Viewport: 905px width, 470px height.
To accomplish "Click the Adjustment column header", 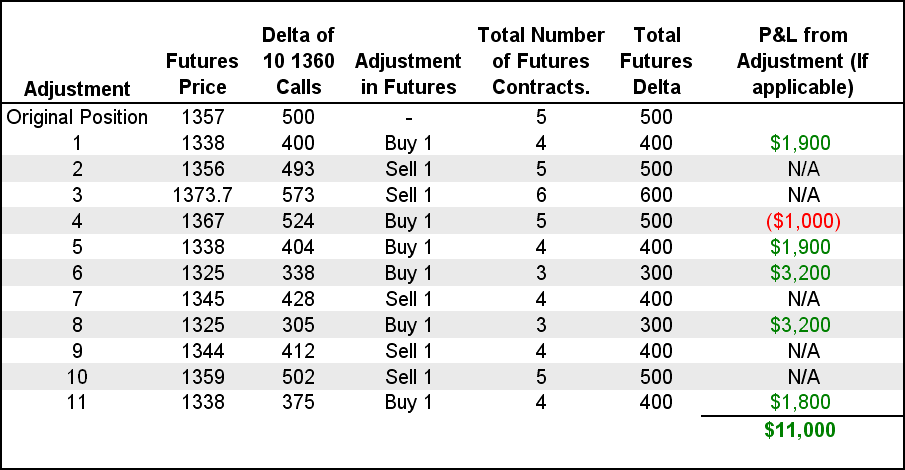I will [77, 89].
